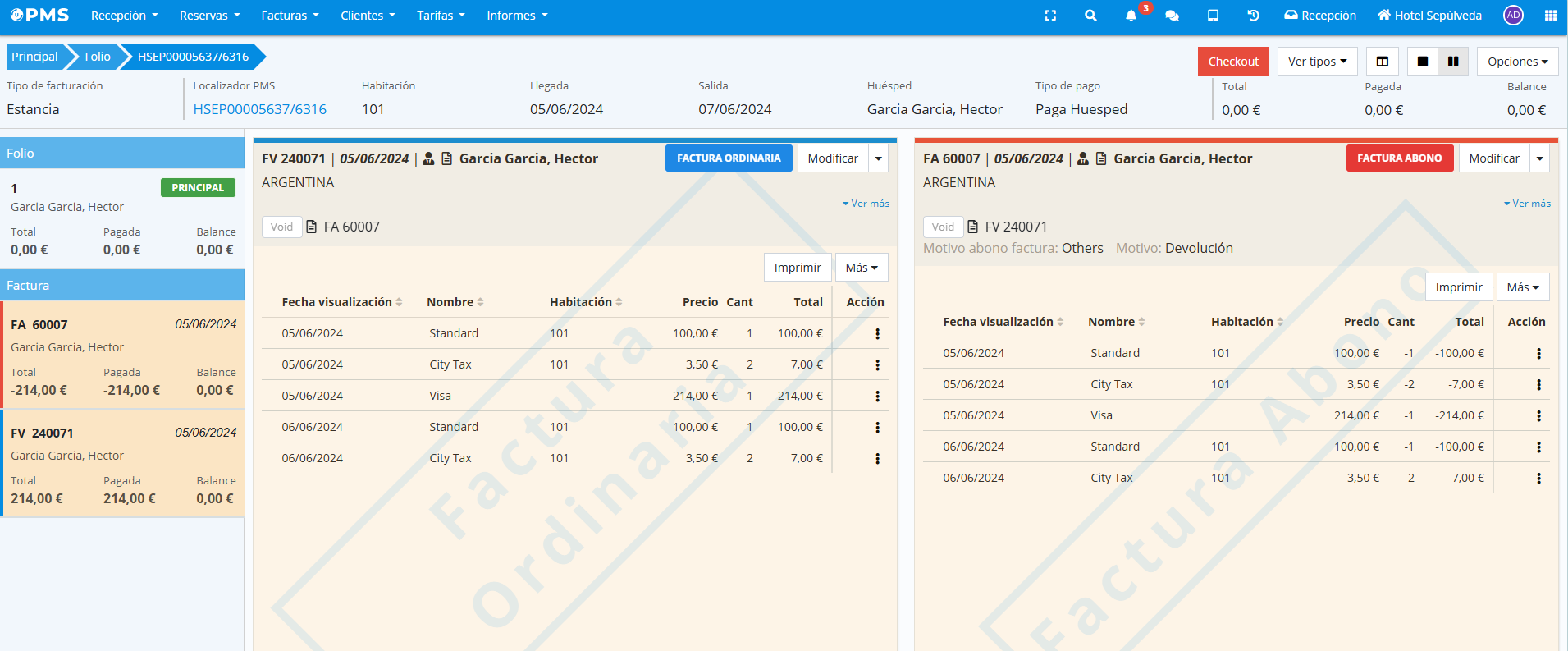Open the Opciones dropdown
Viewport: 1568px width, 651px height.
click(x=1517, y=62)
